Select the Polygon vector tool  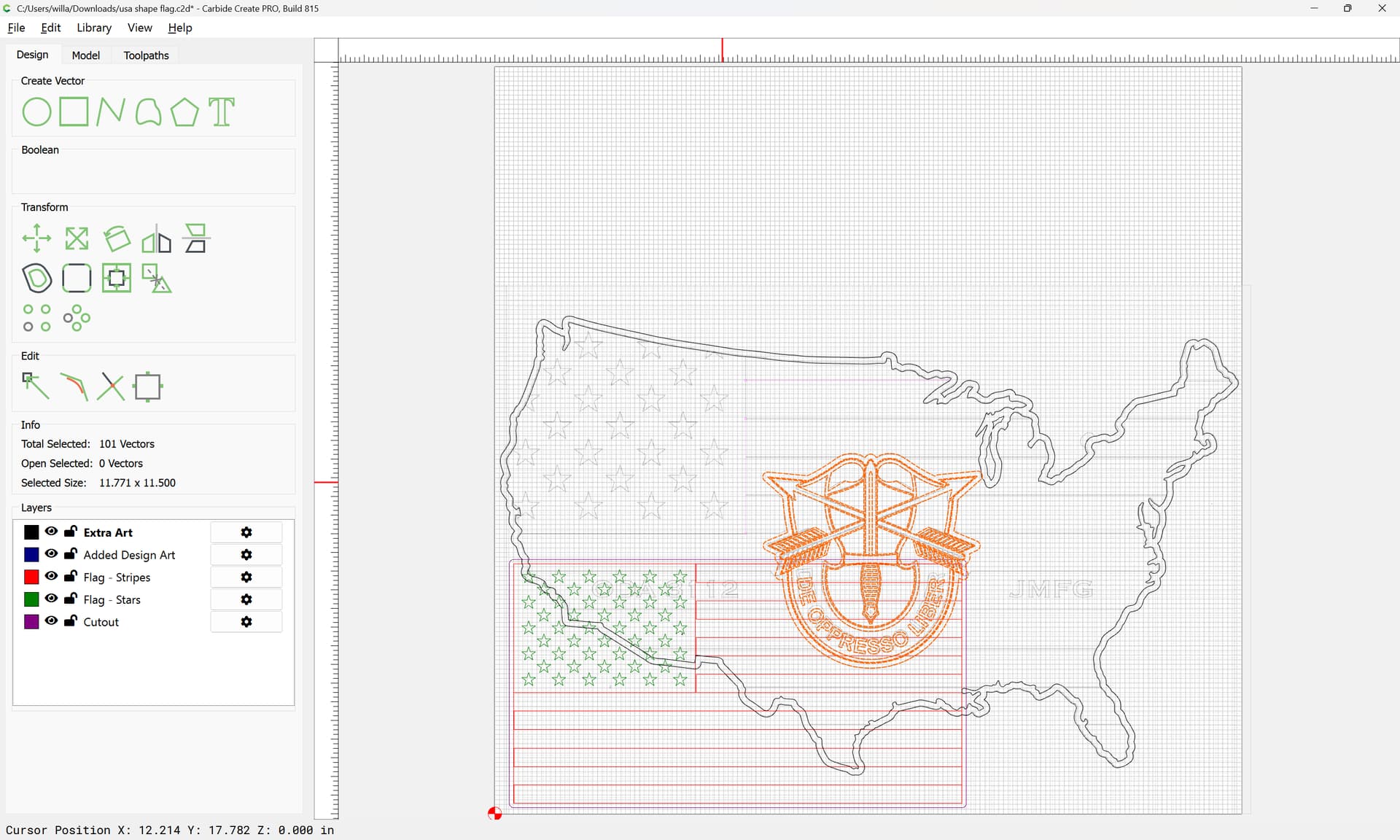tap(184, 112)
